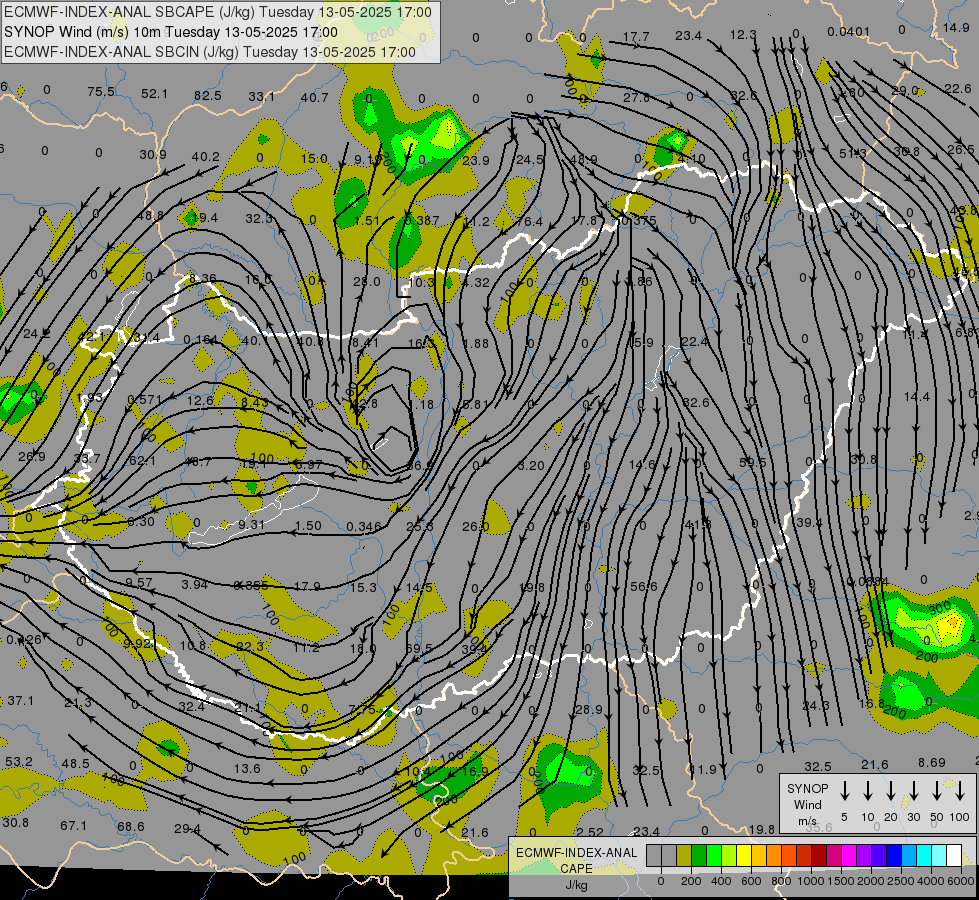Click the map value 0.346

click(363, 527)
